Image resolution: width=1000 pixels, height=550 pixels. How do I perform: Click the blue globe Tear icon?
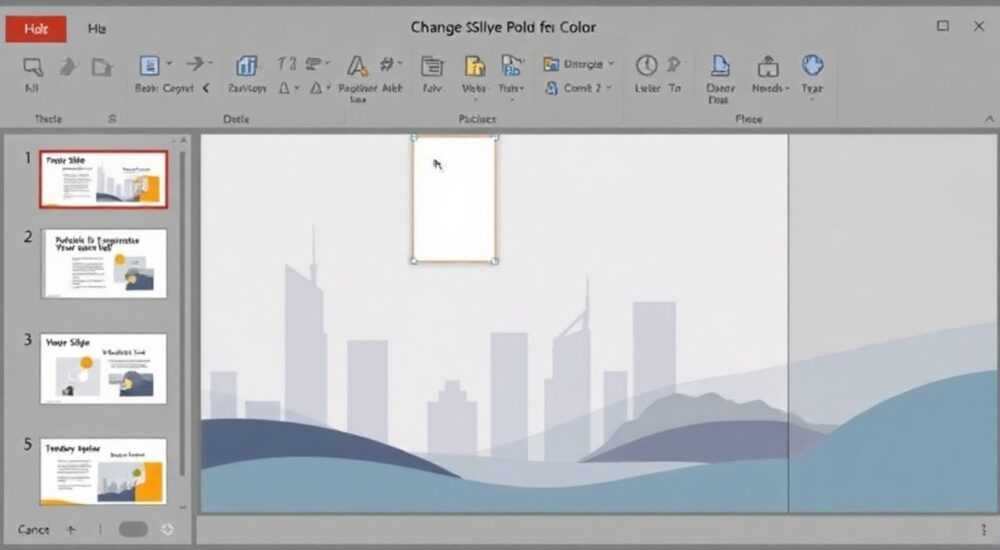pyautogui.click(x=812, y=65)
